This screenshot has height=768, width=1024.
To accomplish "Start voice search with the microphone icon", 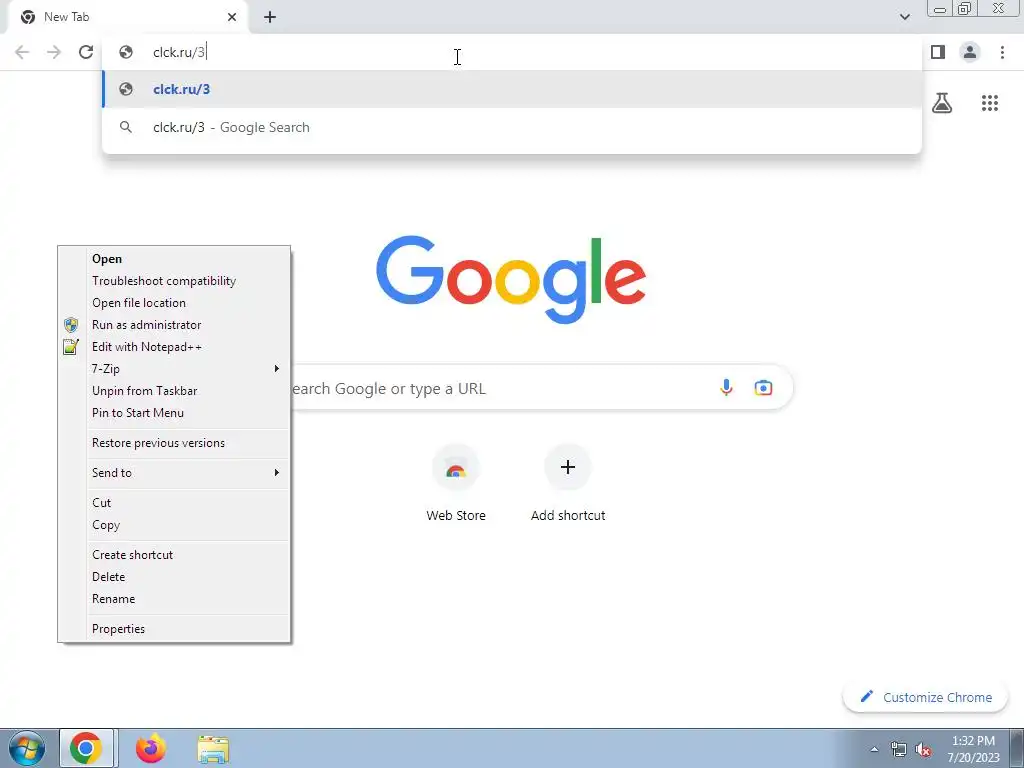I will point(726,388).
